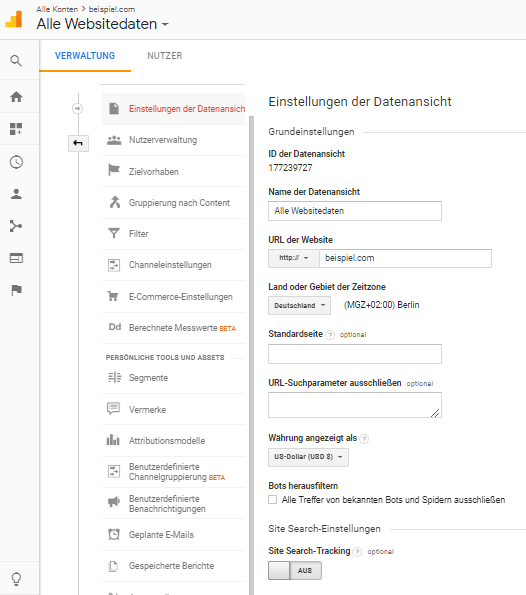Click the admin menu vertical scrollbar
The image size is (526, 595).
pos(251,355)
